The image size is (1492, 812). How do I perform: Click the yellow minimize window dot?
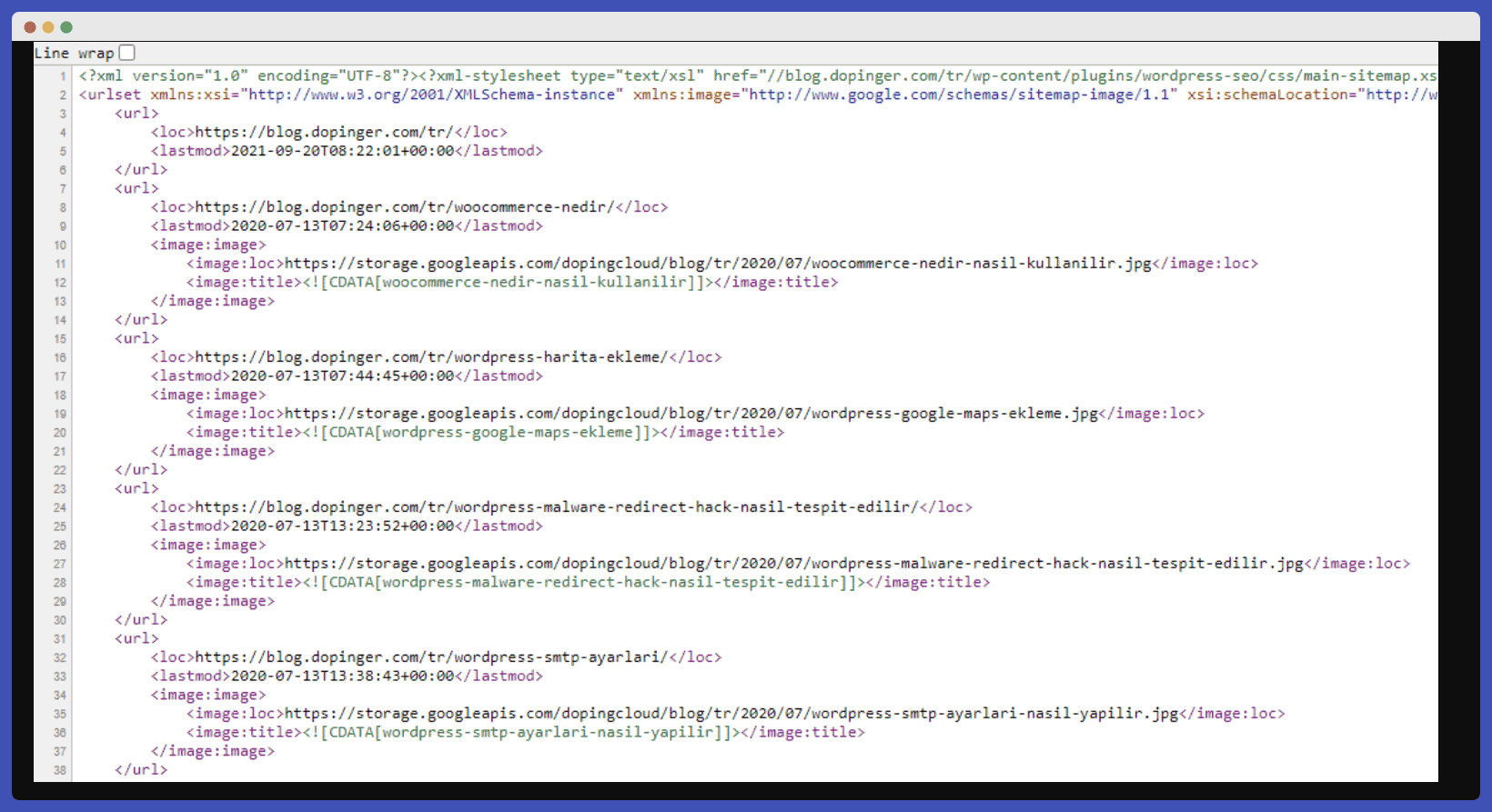[48, 27]
